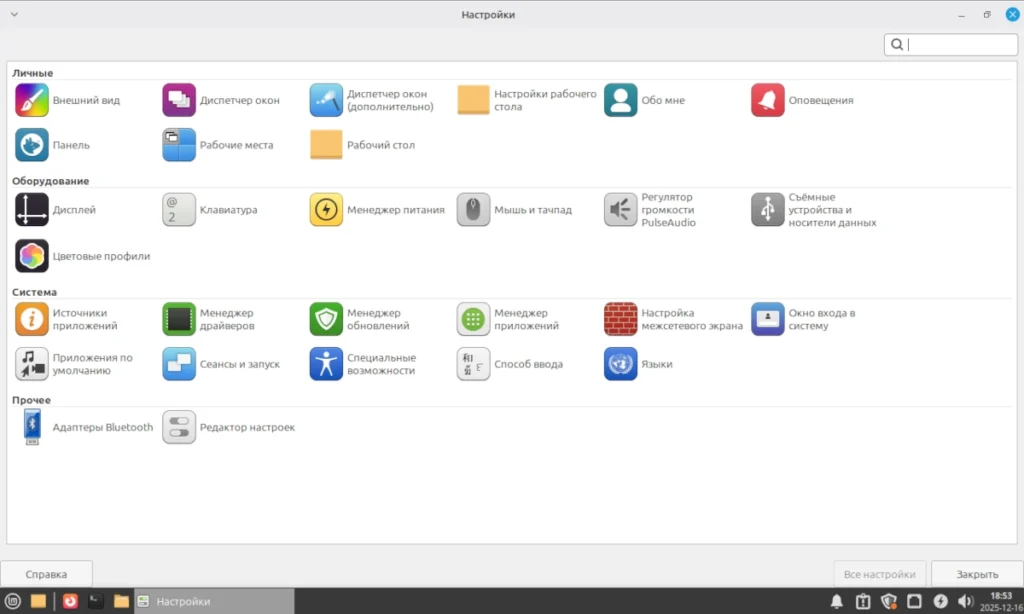Open Редактор настроек settings editor
The width and height of the screenshot is (1024, 614).
[x=229, y=427]
